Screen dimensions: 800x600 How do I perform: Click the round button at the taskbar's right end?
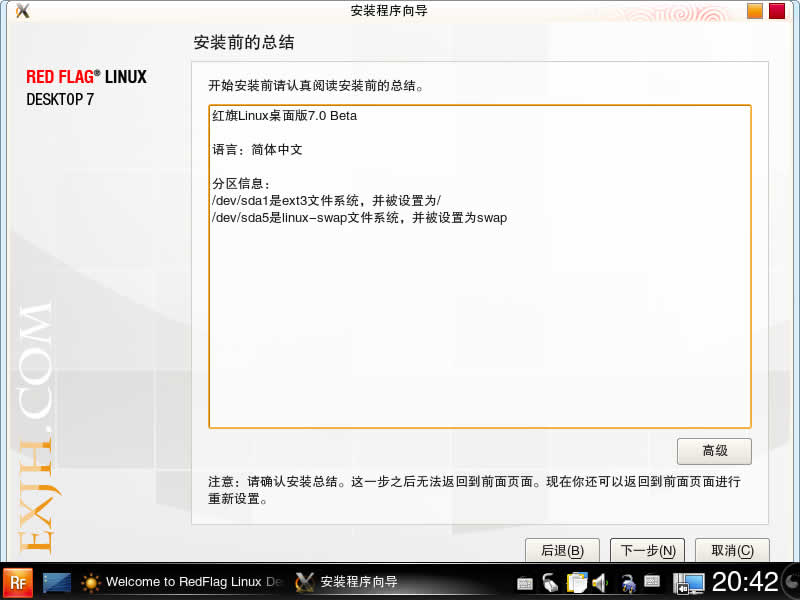click(x=791, y=582)
